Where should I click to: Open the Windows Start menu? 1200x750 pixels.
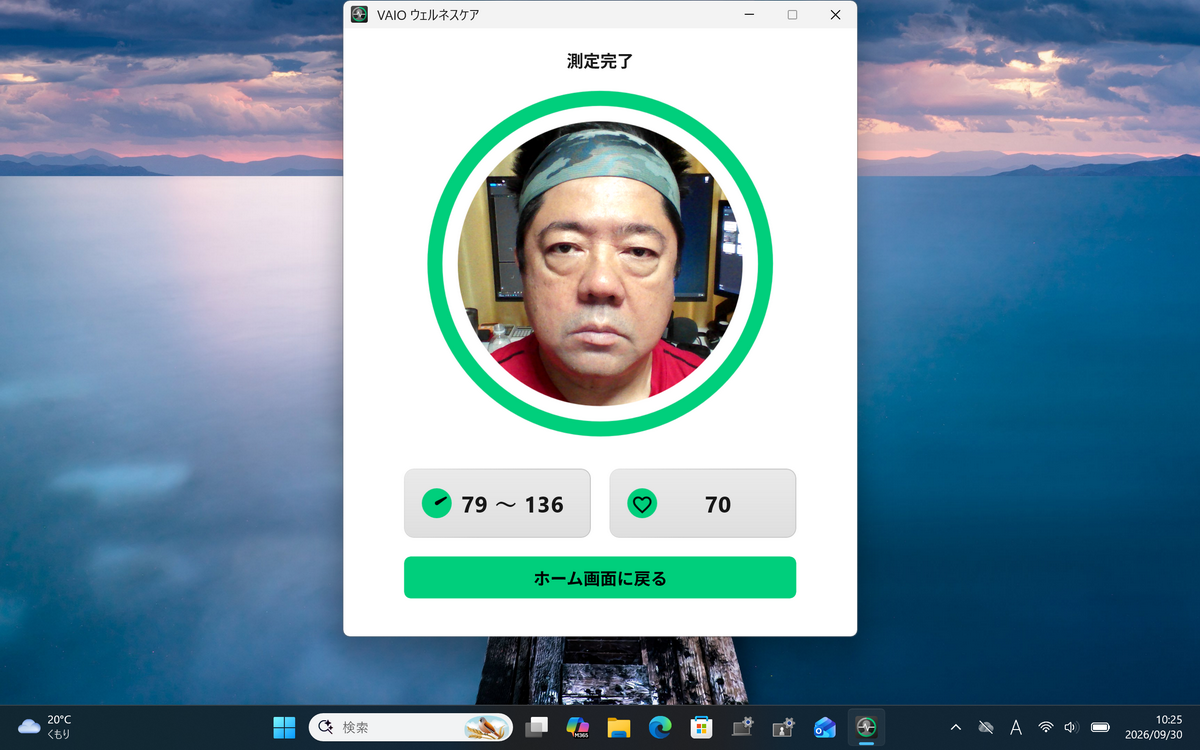pos(284,727)
